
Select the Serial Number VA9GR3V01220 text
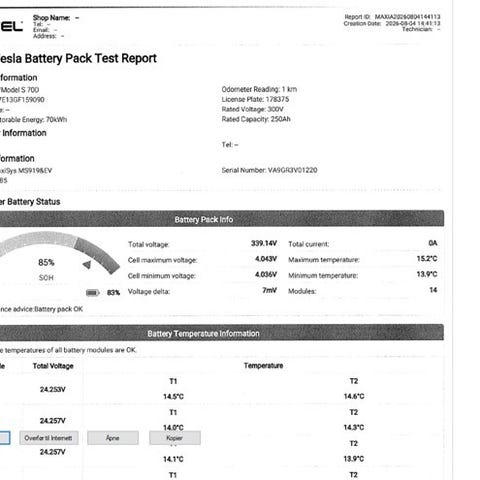click(269, 170)
